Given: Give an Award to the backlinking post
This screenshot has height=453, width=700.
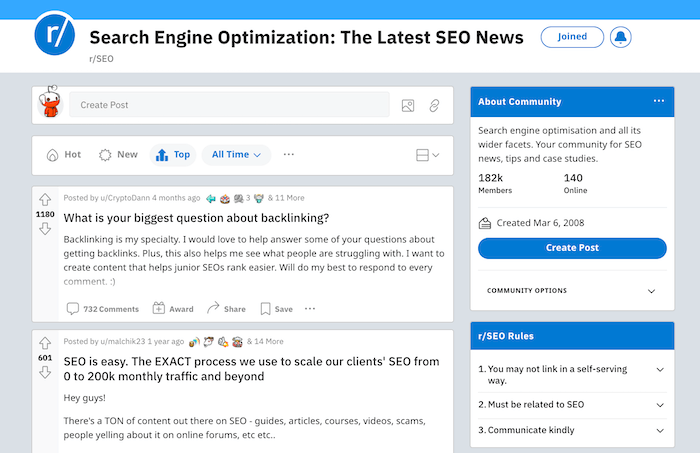Looking at the screenshot, I should coord(173,309).
